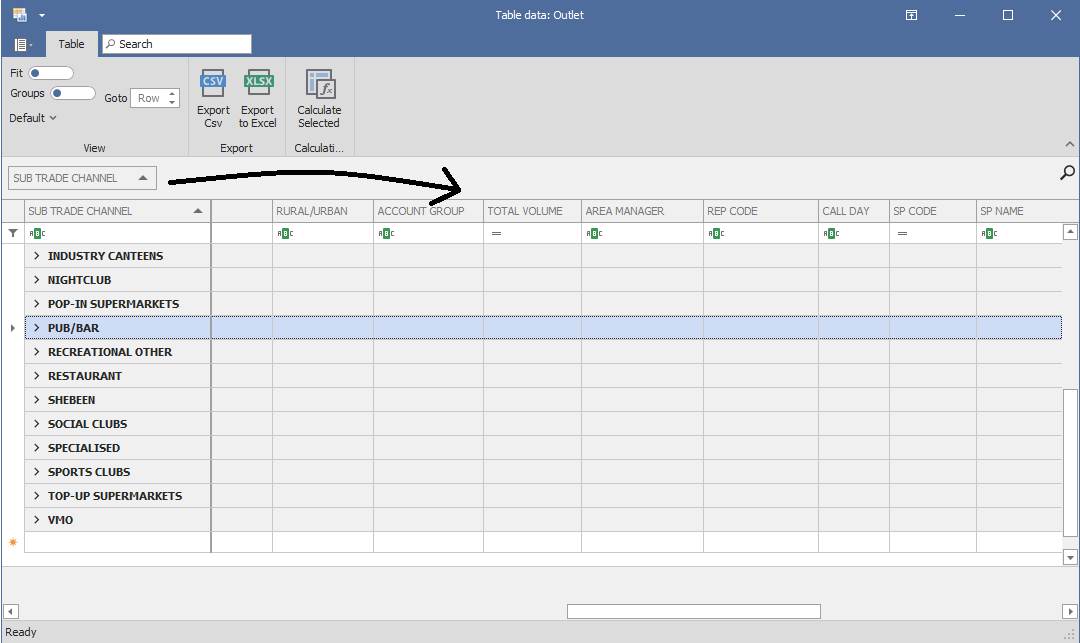Open the Default layout dropdown
The height and width of the screenshot is (643, 1080).
[33, 118]
